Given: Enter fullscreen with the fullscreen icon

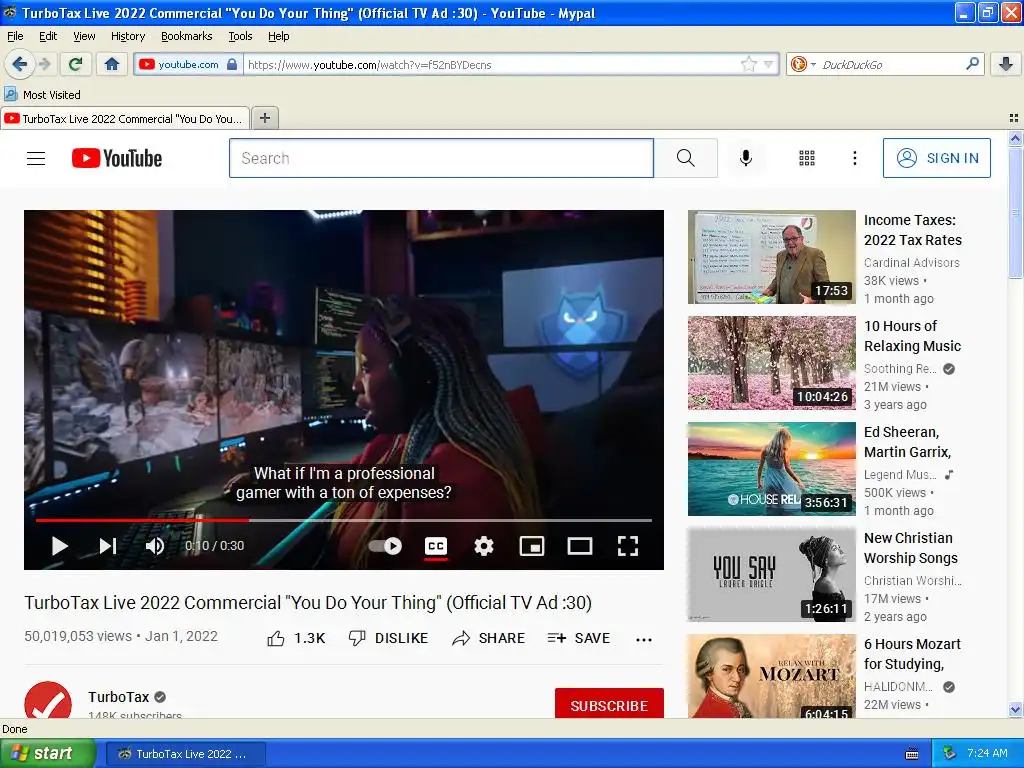Looking at the screenshot, I should click(628, 546).
